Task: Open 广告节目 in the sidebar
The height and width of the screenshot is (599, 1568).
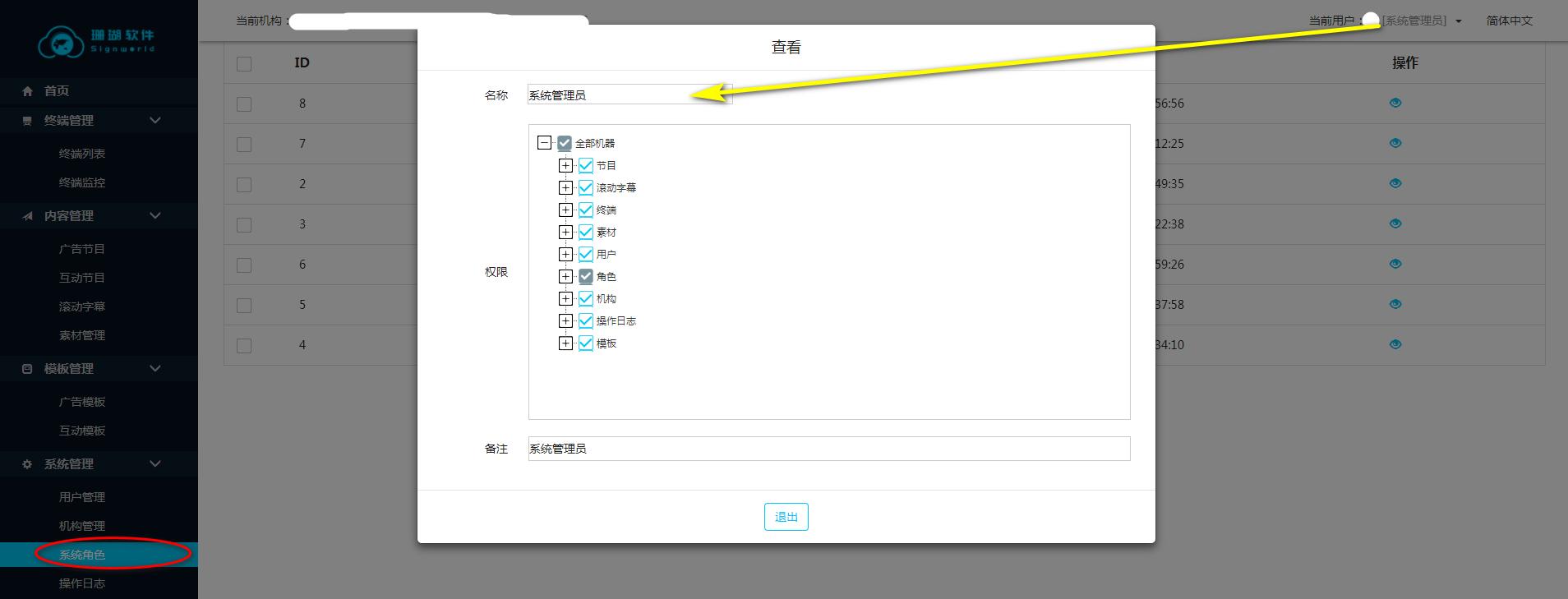Action: pos(82,249)
